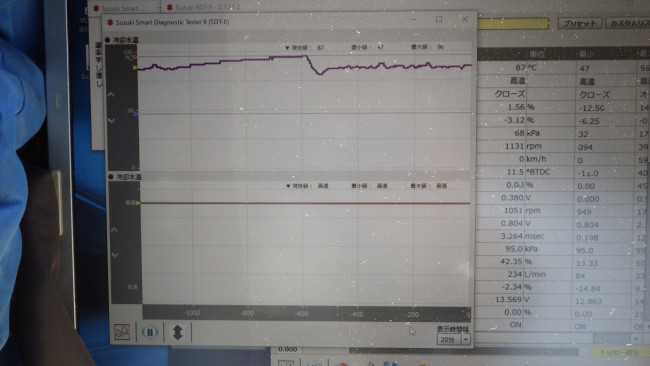Click down chevron on lower graph
Screen dimensions: 650x366
click(114, 255)
